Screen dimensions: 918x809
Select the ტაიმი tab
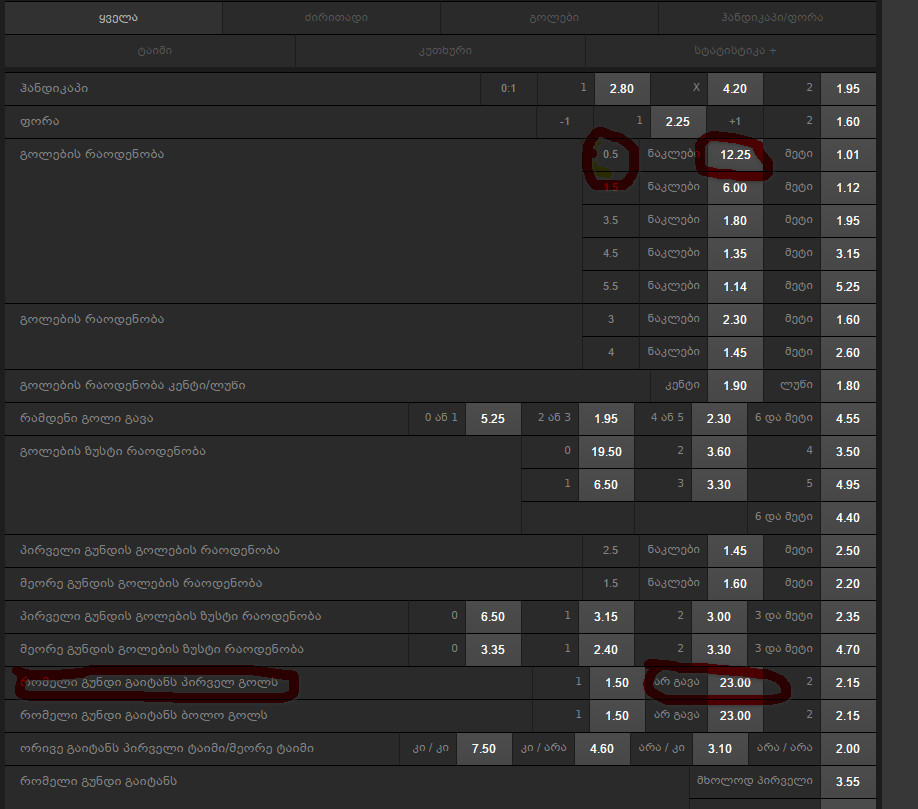[x=150, y=51]
